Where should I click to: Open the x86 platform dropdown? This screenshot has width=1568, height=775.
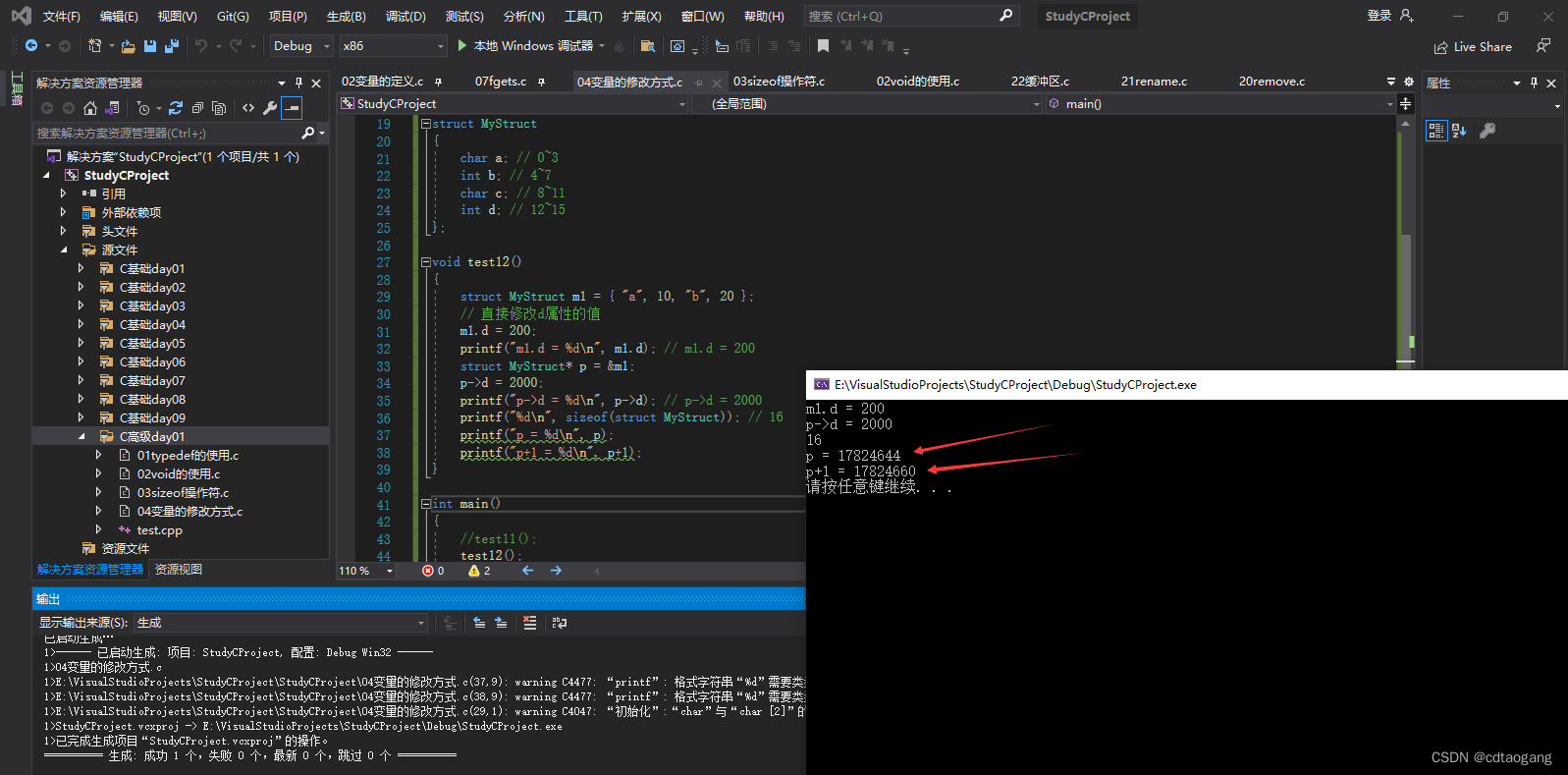click(393, 46)
